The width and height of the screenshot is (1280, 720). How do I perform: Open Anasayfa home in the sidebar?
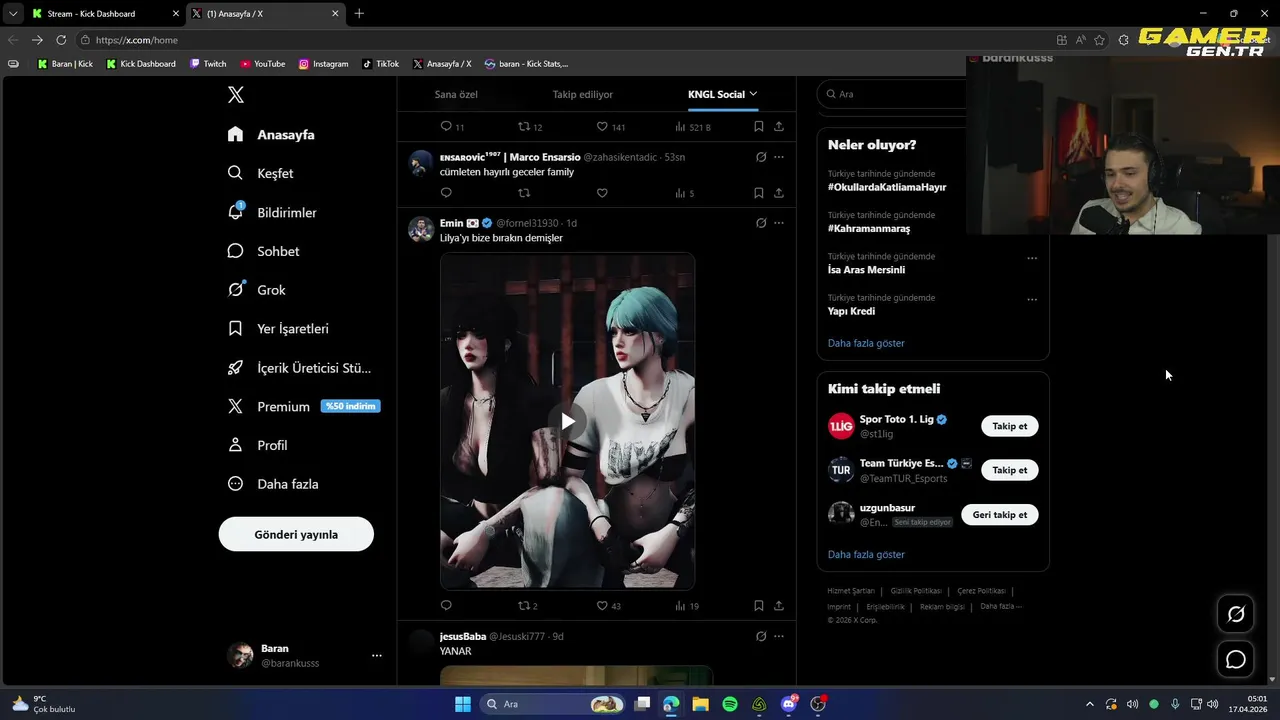[271, 134]
